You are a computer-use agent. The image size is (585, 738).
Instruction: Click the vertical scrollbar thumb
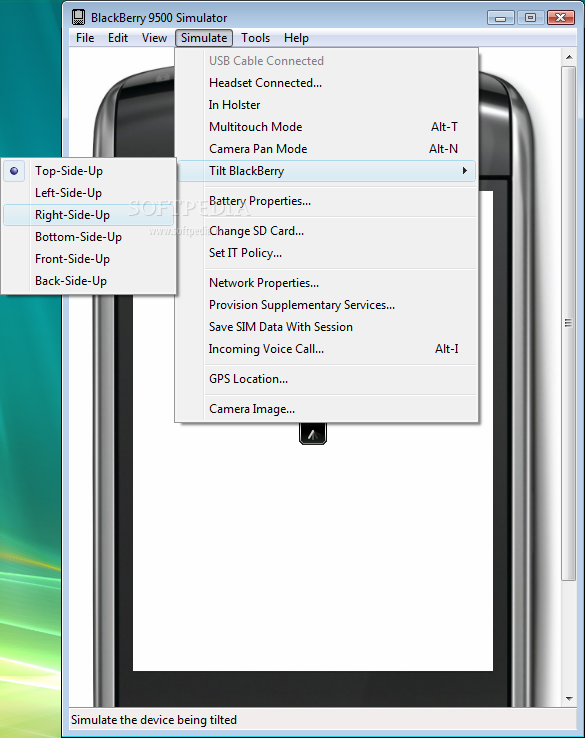pos(569,323)
